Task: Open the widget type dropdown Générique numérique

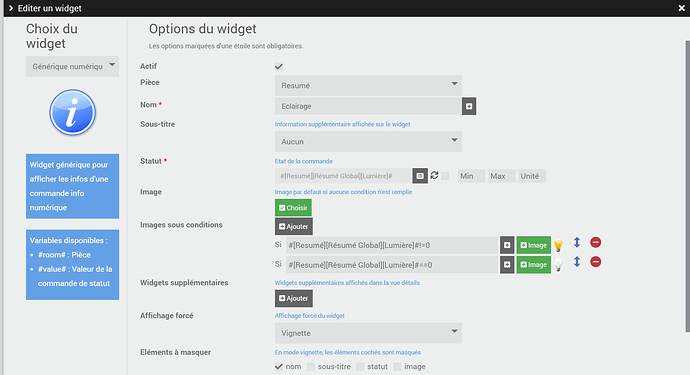Action: (x=72, y=66)
